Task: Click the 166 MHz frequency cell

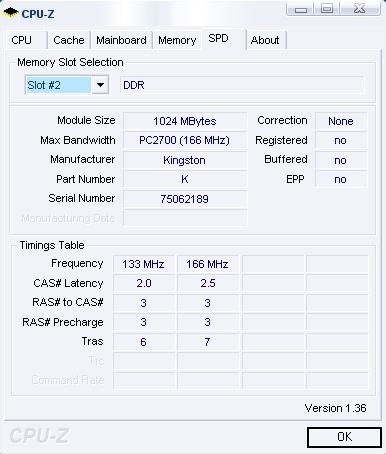Action: pyautogui.click(x=207, y=264)
